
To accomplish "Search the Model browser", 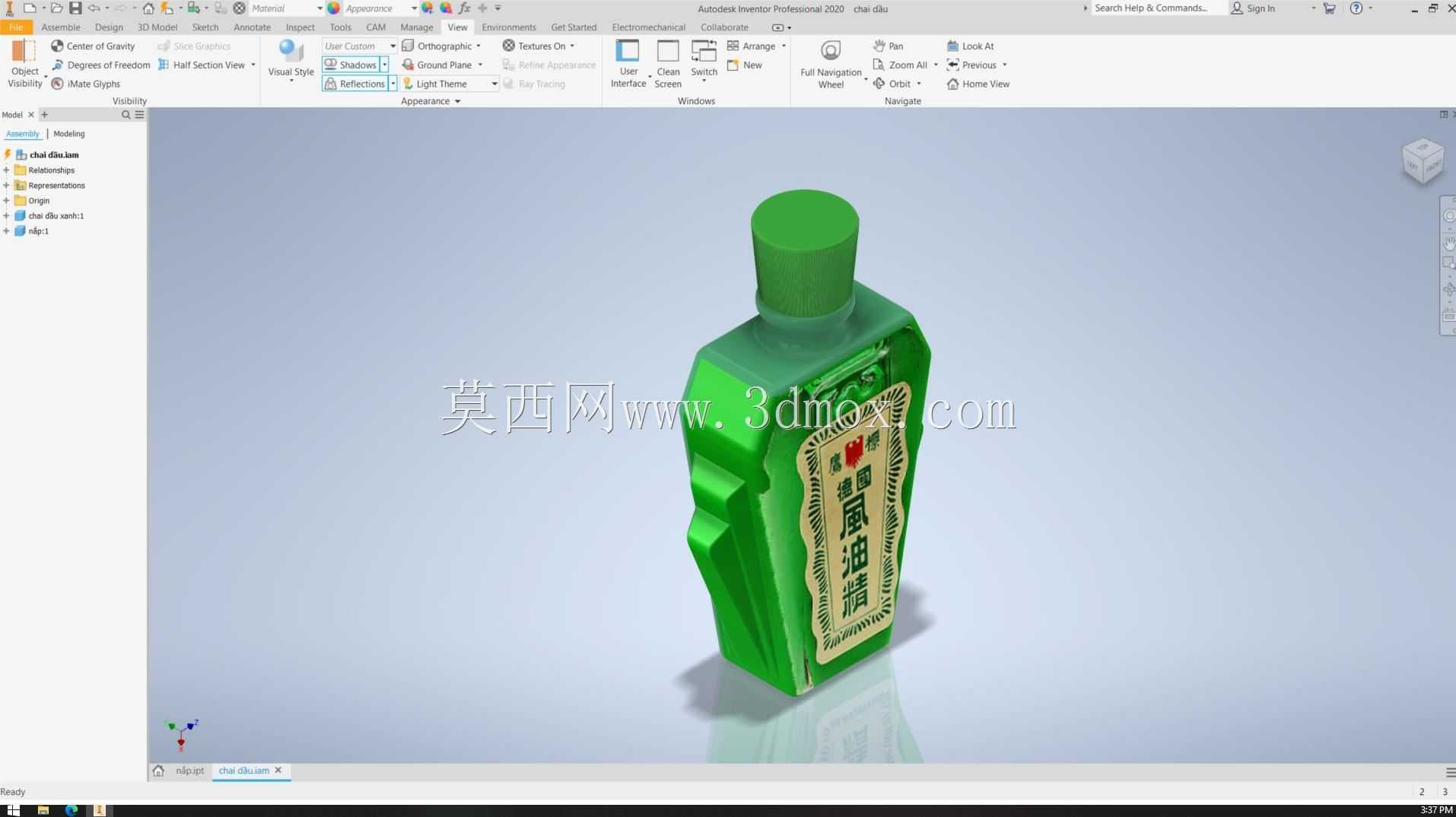I will (126, 115).
